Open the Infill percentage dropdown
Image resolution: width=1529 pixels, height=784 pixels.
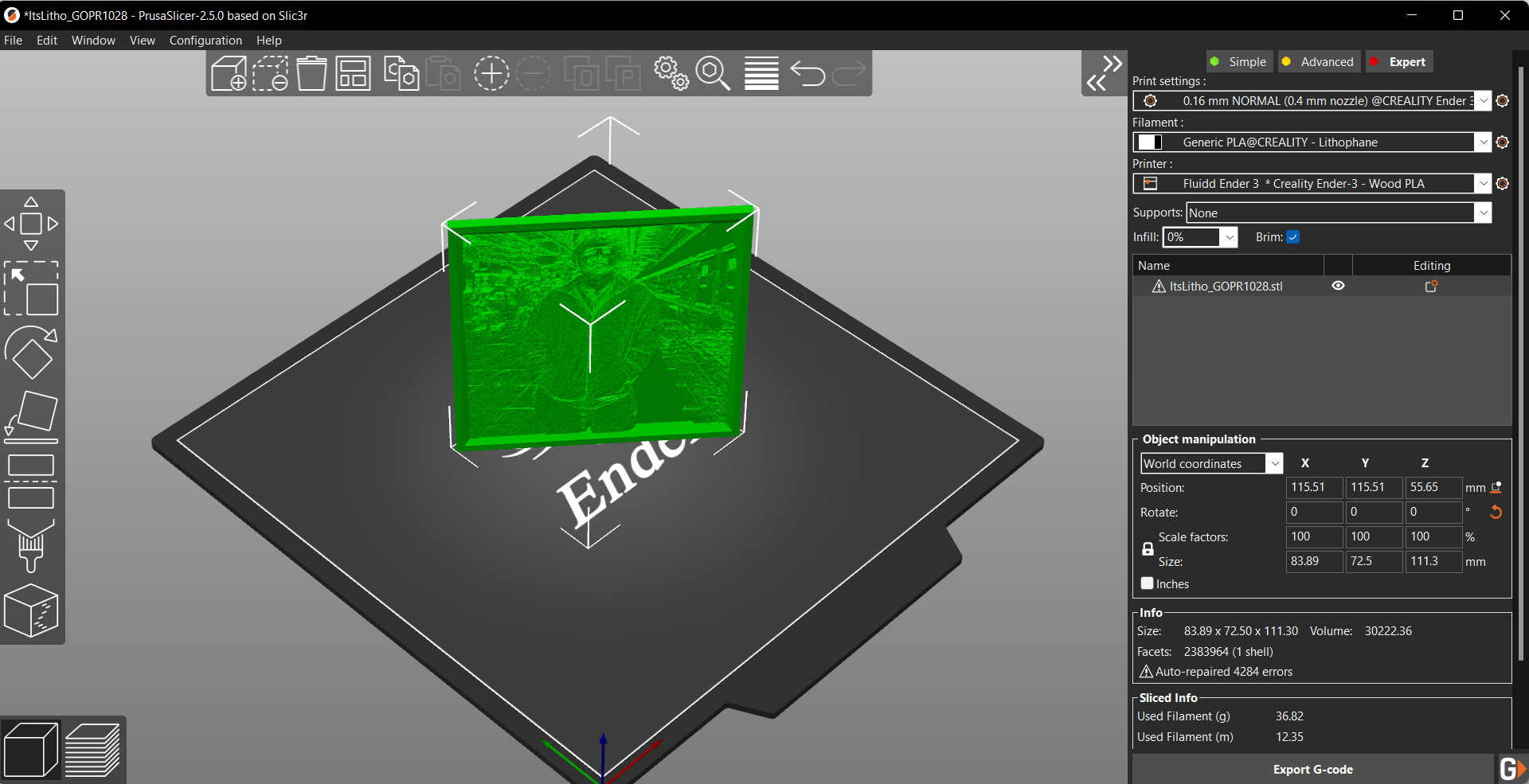point(1230,237)
